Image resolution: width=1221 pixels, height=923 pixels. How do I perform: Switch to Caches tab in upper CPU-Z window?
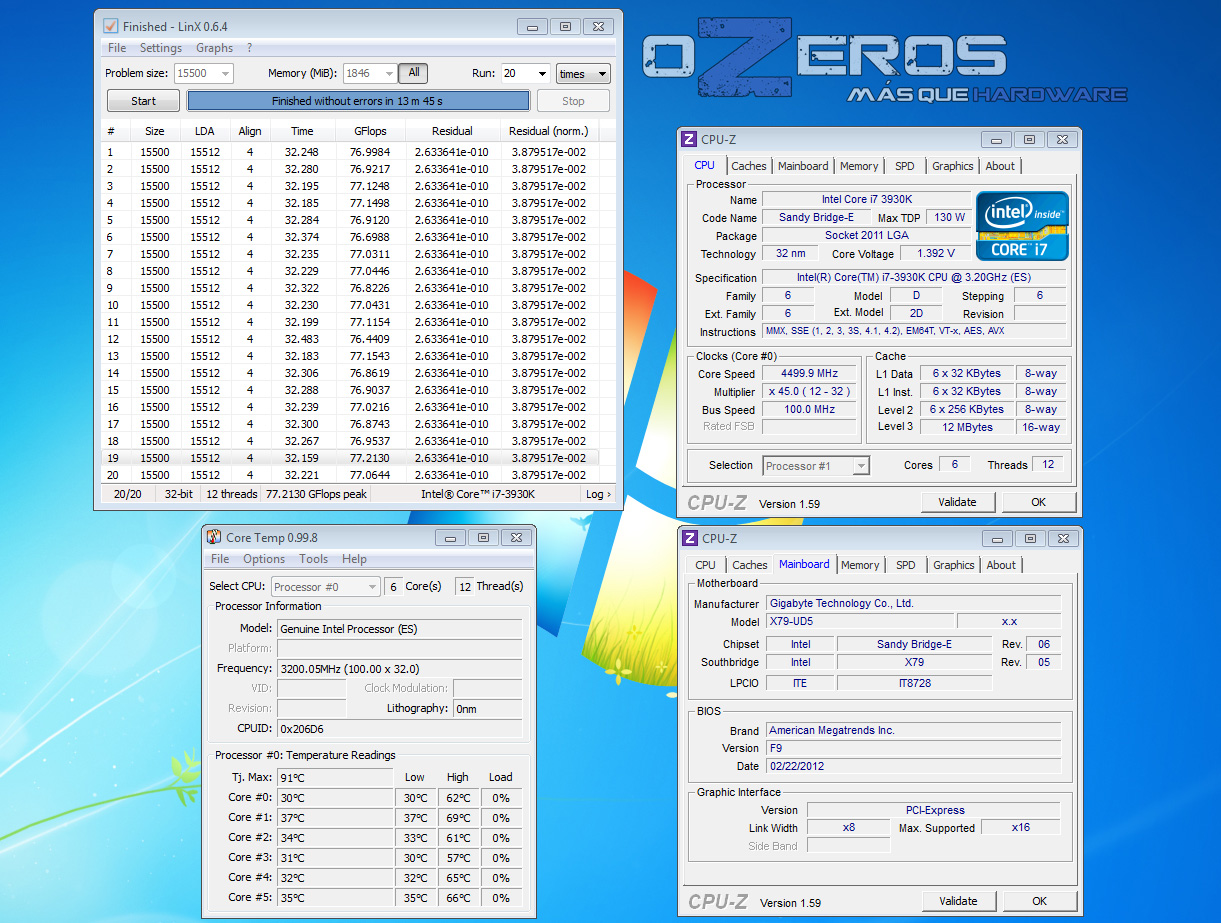point(748,166)
